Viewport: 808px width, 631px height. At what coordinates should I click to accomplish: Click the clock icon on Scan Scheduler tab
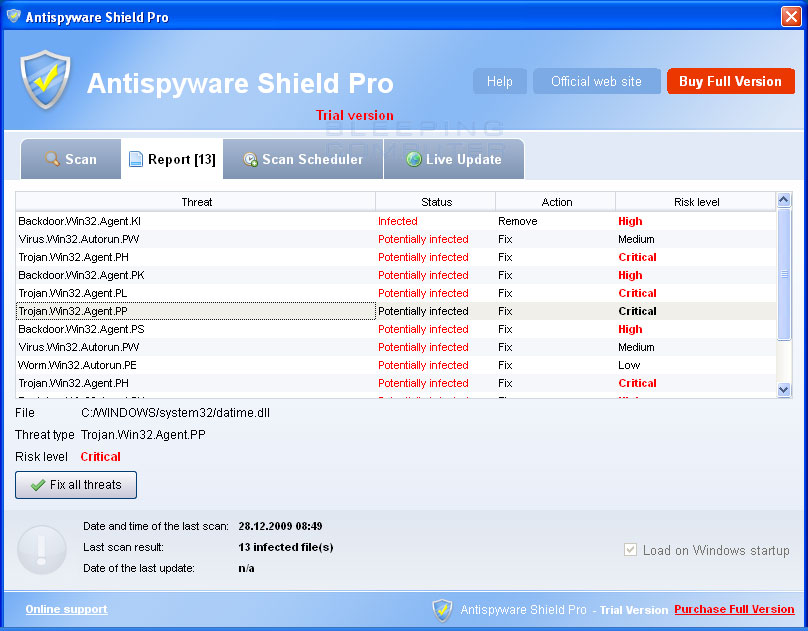(250, 159)
